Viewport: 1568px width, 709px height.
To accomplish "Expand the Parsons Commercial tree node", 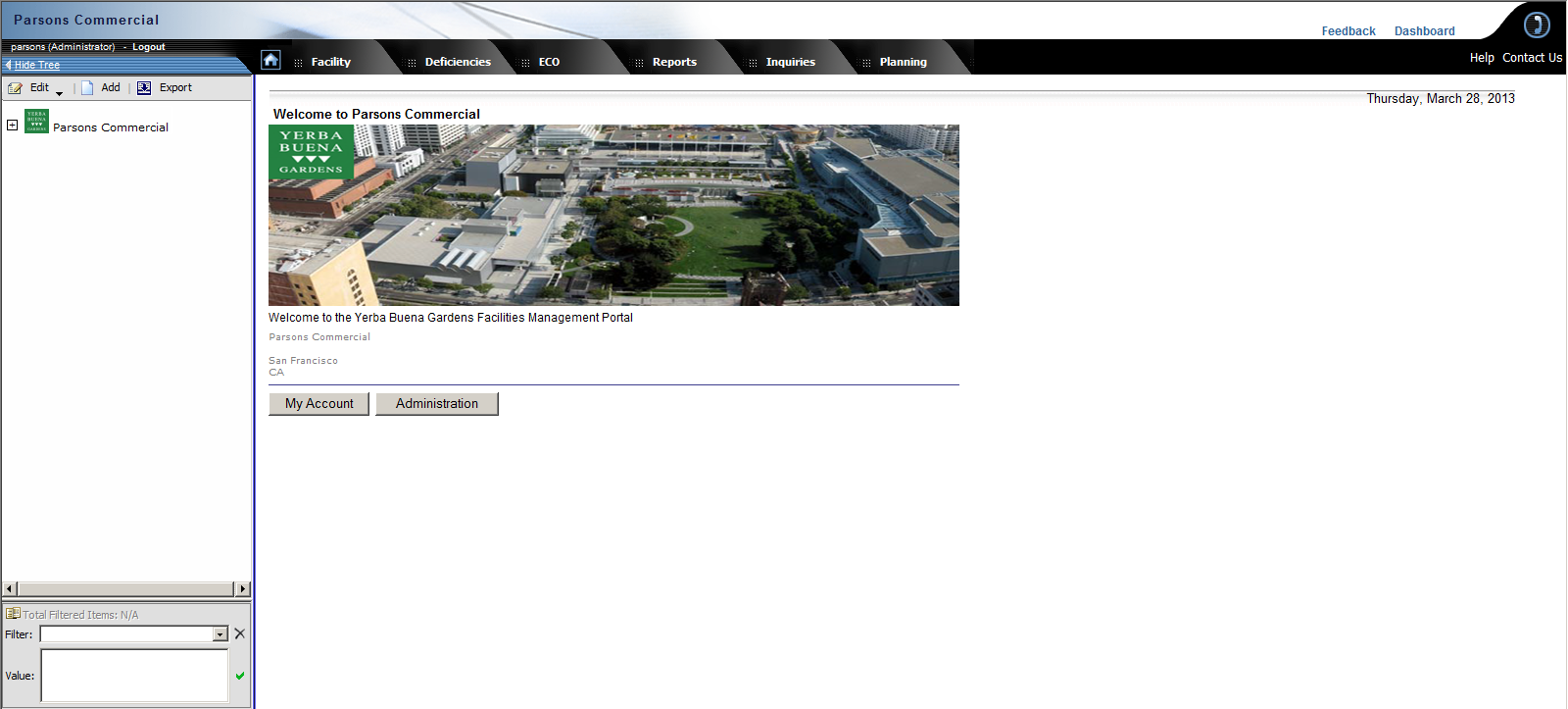I will click(x=12, y=125).
